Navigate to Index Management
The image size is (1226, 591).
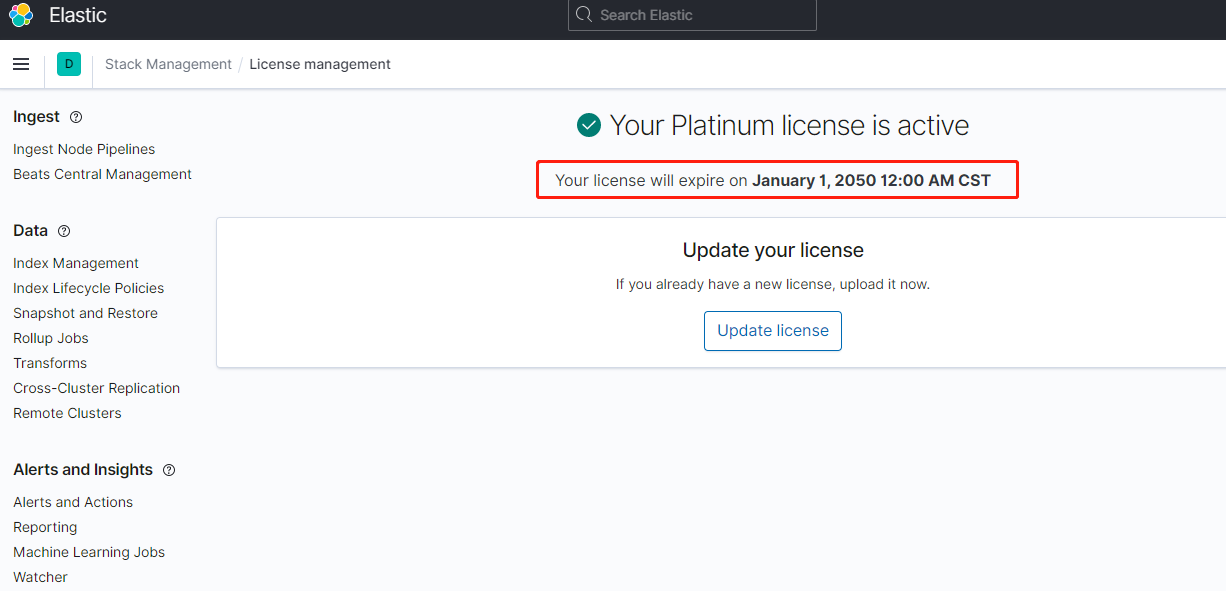tap(76, 263)
